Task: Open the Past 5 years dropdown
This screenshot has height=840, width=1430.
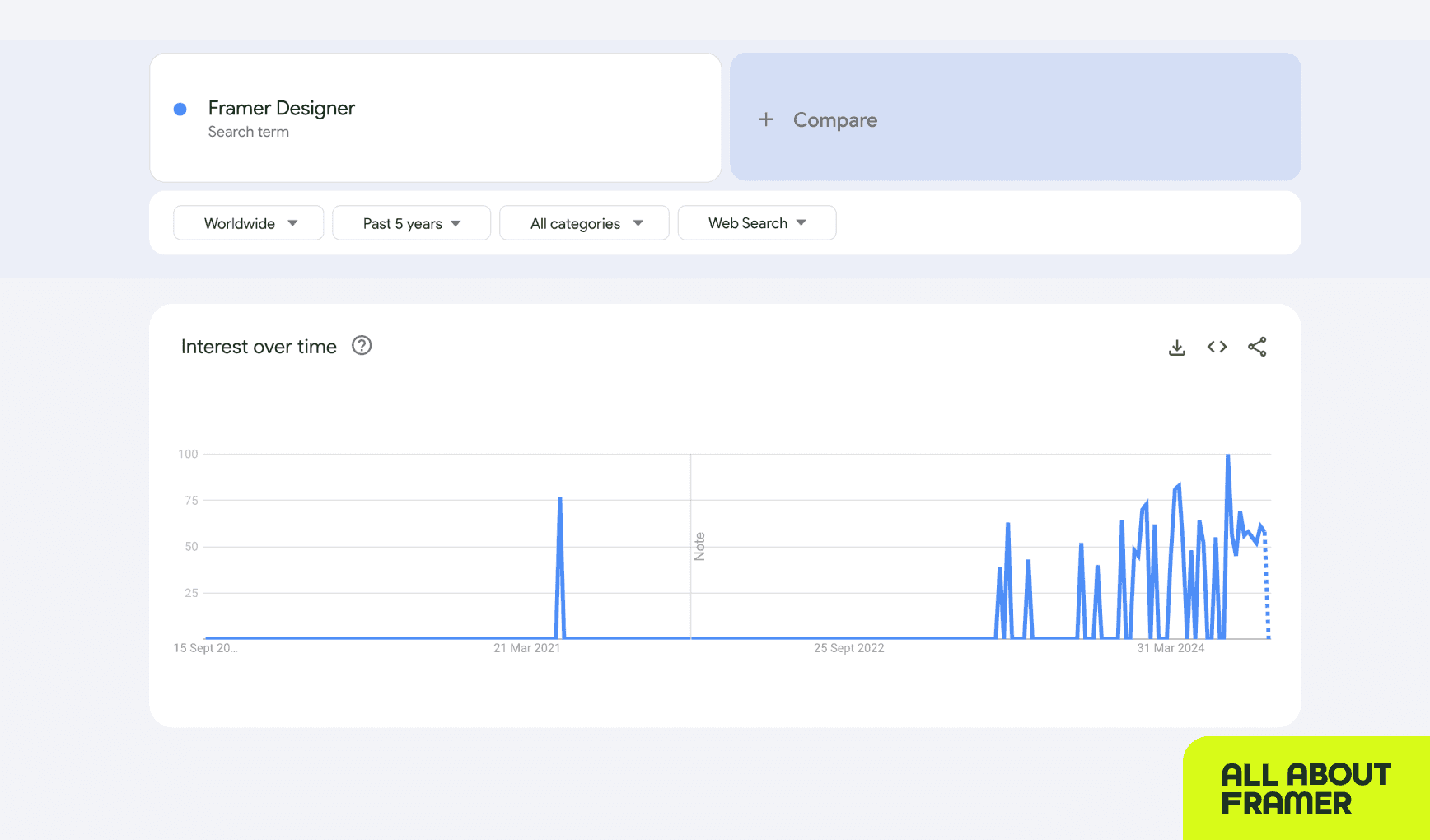Action: [412, 223]
